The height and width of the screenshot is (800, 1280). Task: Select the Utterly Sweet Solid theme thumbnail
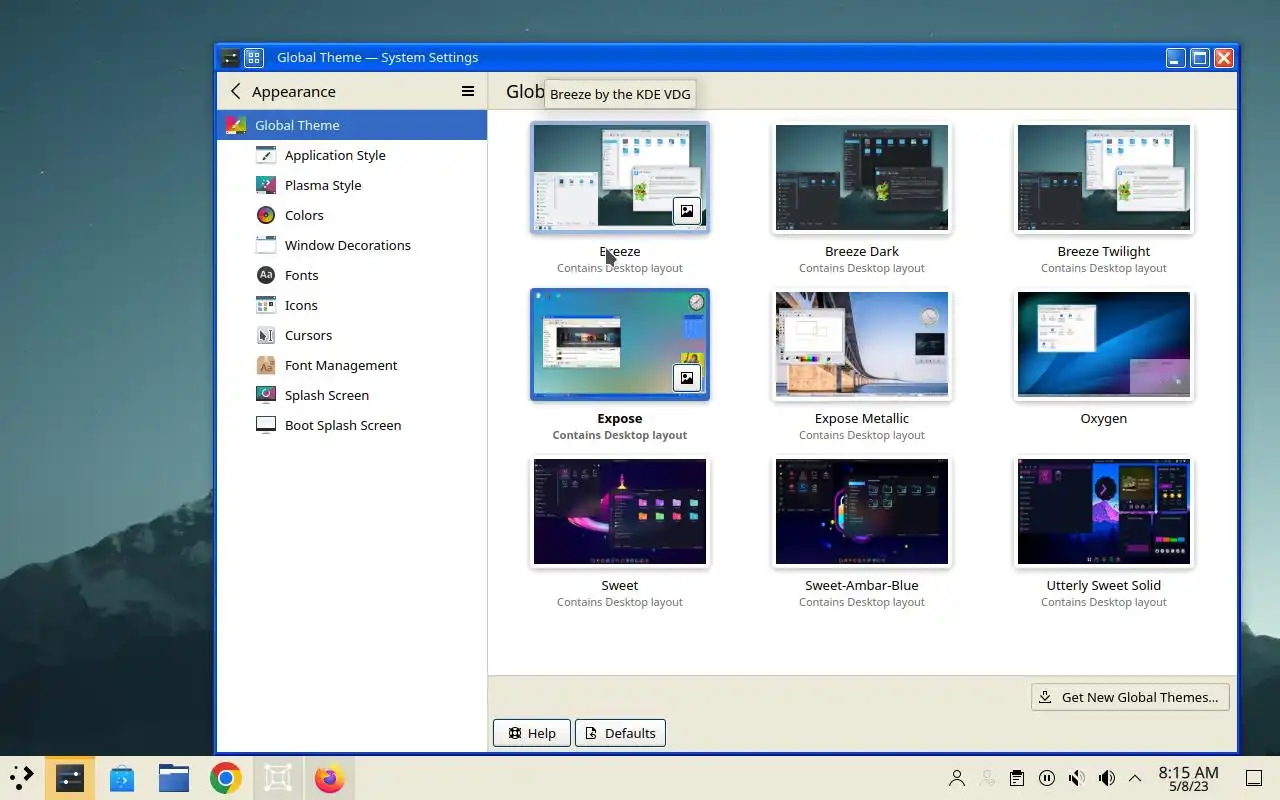coord(1104,512)
